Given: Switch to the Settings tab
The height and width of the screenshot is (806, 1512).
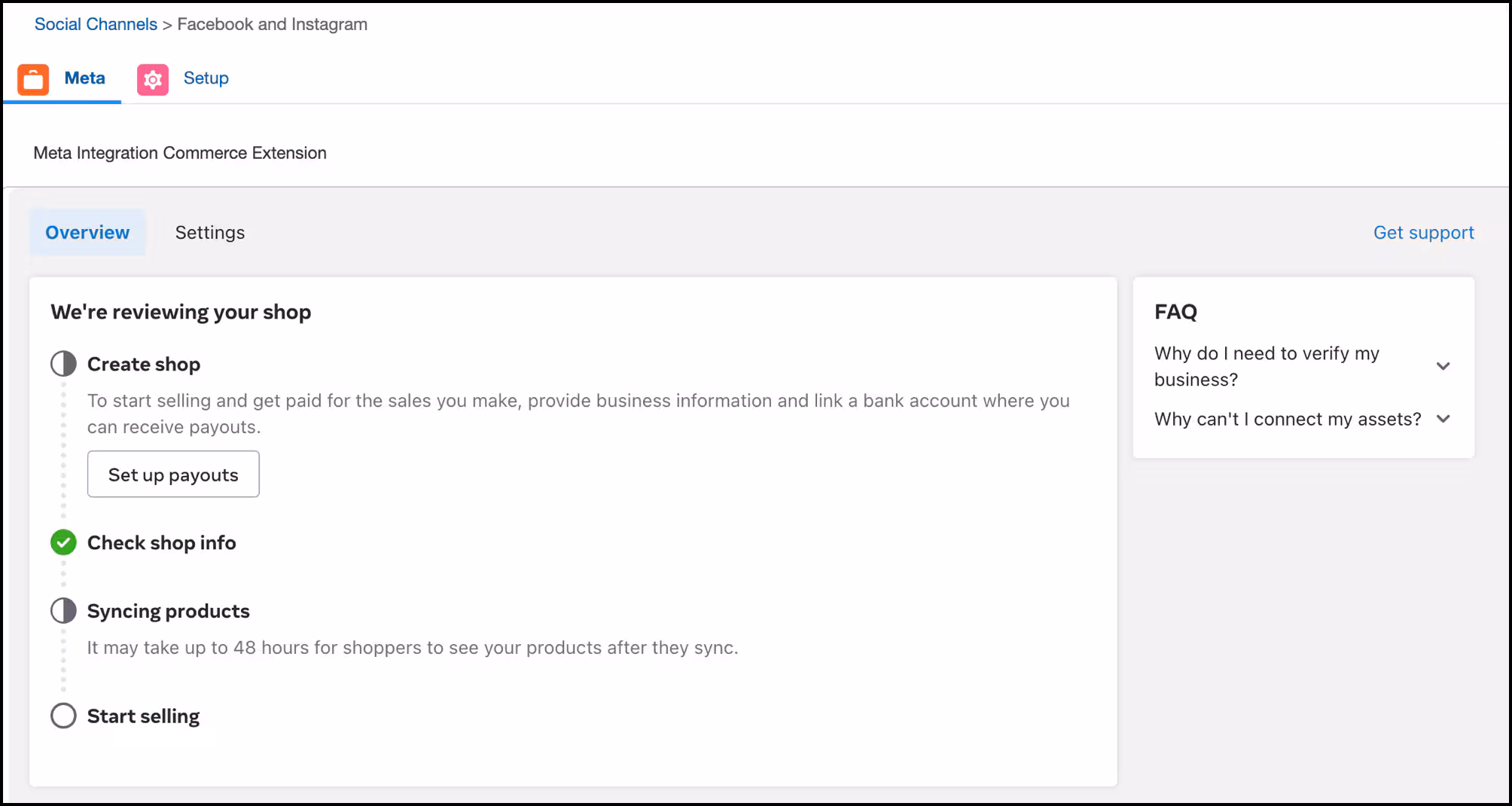Looking at the screenshot, I should point(210,233).
